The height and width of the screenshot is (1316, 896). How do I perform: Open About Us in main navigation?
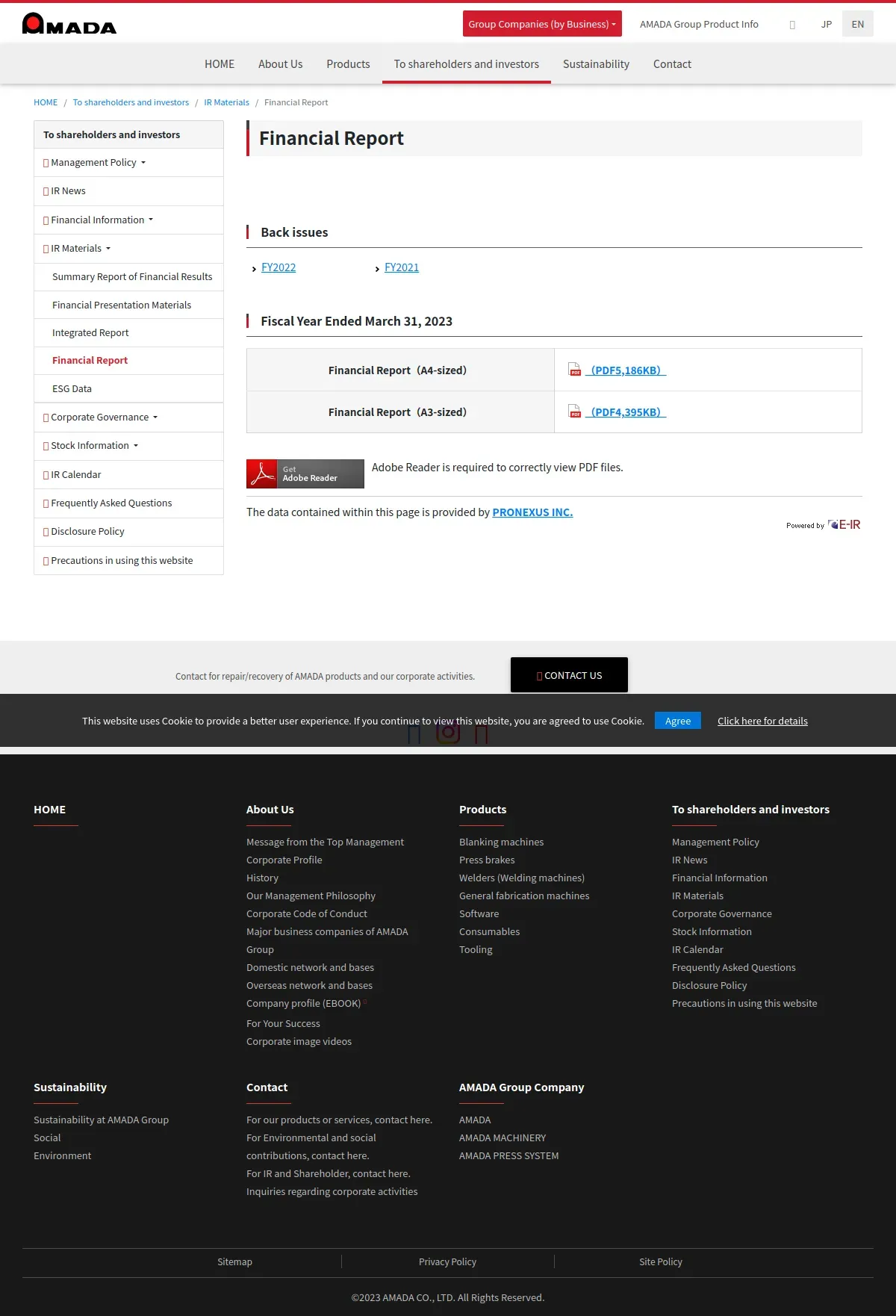click(280, 64)
